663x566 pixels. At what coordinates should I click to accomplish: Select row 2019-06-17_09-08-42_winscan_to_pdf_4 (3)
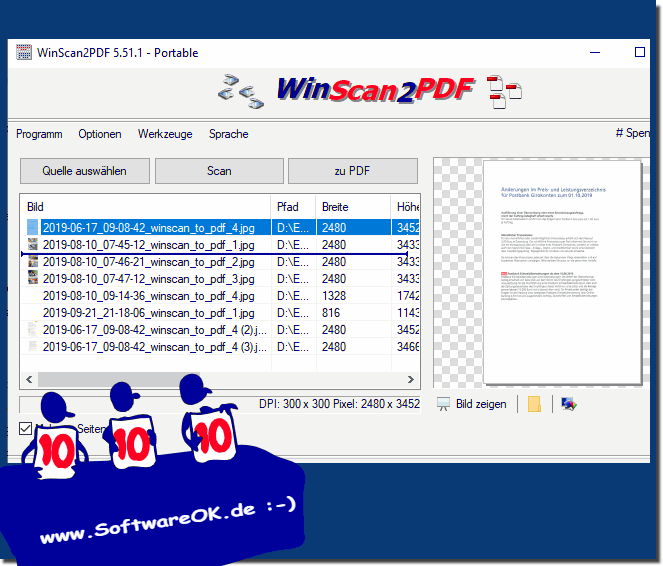click(x=221, y=346)
